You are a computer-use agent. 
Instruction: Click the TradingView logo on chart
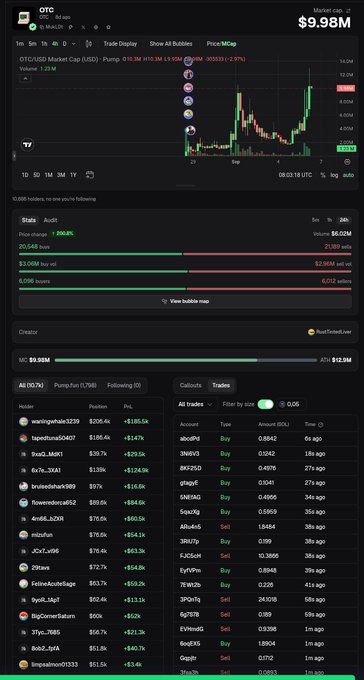point(27,145)
